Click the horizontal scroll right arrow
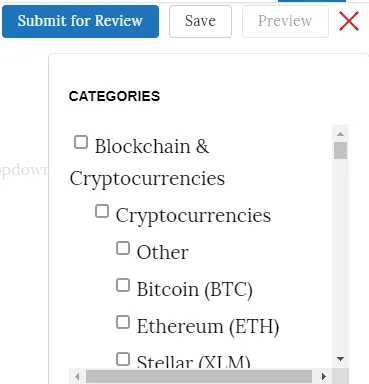Viewport: 369px width, 384px height. [324, 377]
